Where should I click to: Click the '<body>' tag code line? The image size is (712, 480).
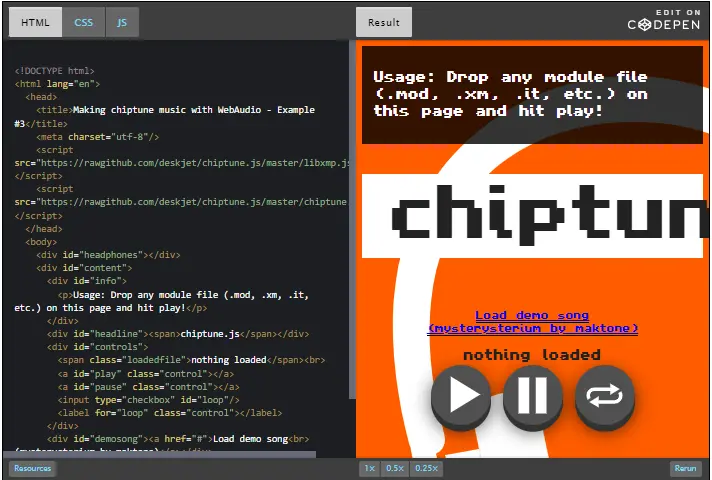point(41,242)
